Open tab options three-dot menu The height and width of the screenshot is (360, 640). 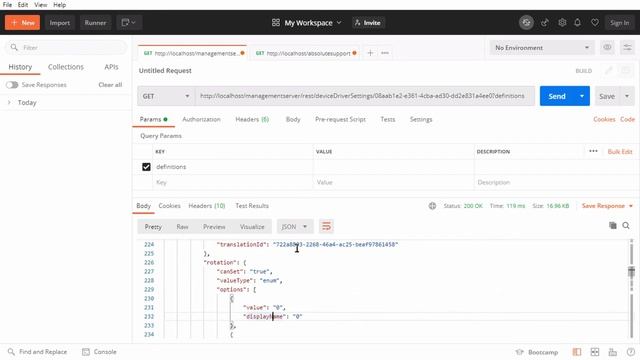coord(385,53)
